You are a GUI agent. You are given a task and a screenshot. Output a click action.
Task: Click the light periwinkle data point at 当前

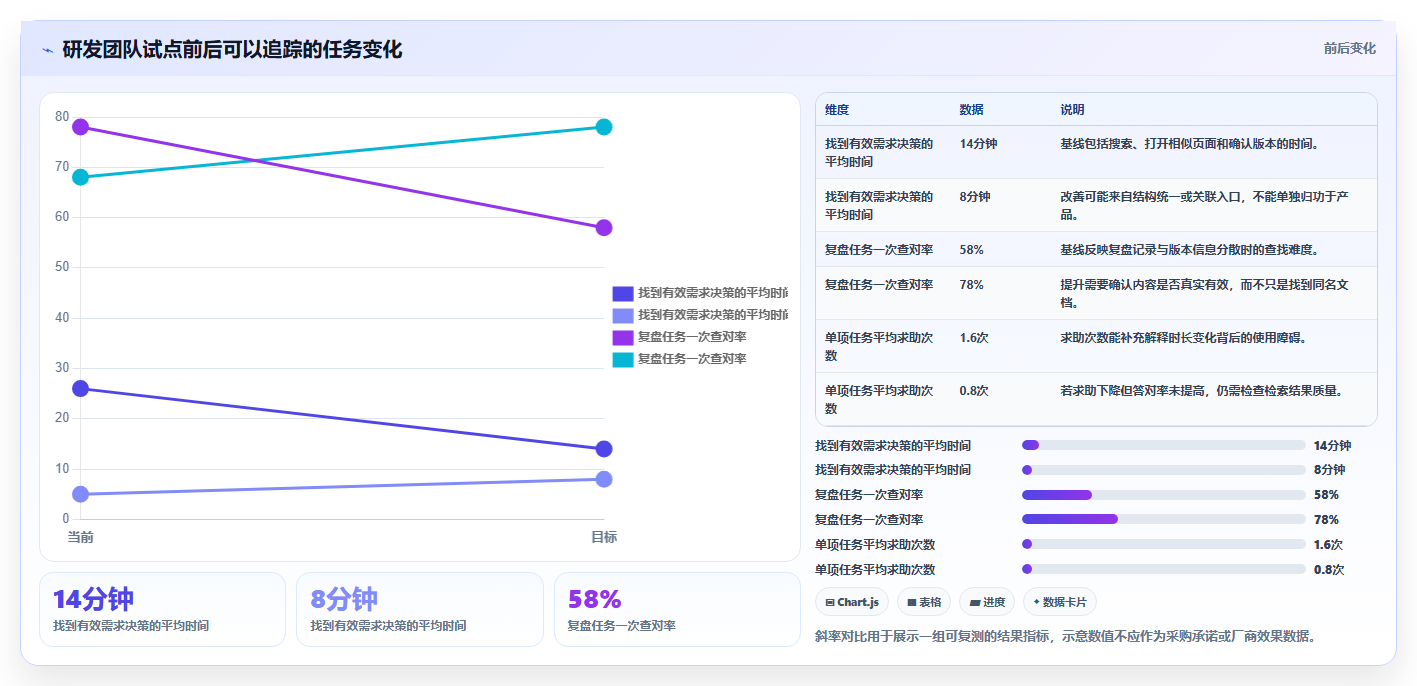click(x=80, y=494)
